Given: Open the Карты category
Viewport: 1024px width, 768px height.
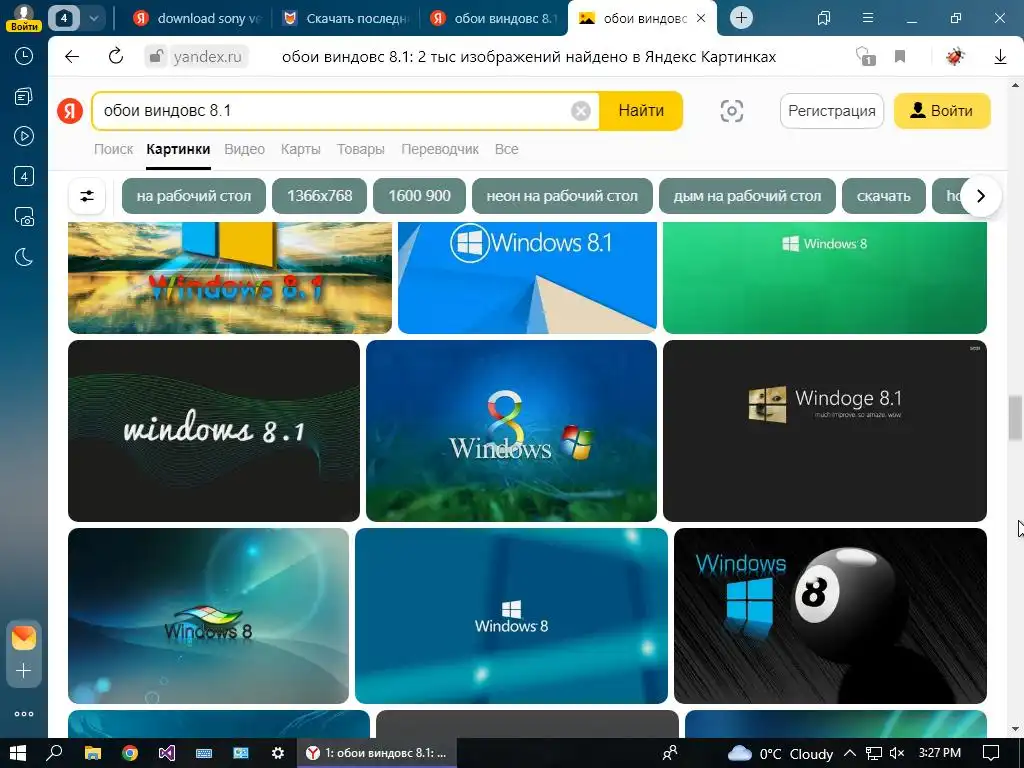Looking at the screenshot, I should pos(300,149).
